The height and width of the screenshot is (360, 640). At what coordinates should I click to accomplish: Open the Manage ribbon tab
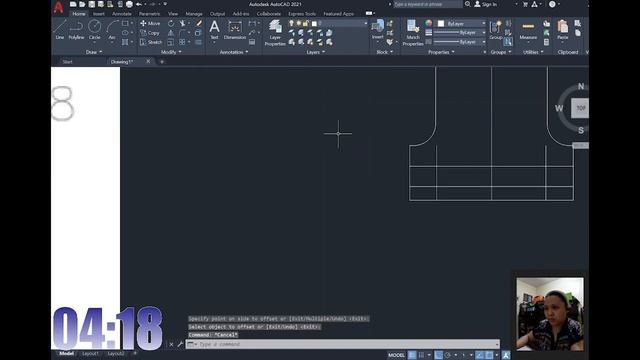point(194,14)
